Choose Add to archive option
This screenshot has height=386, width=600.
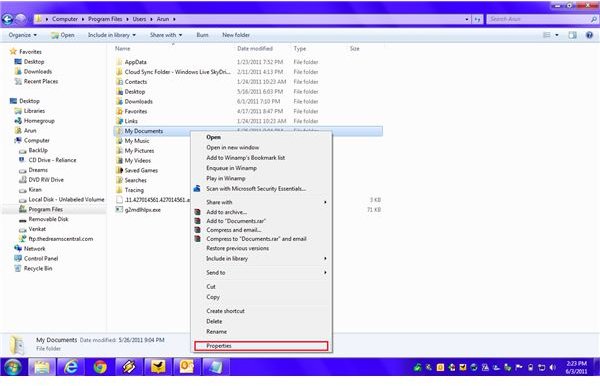point(262,212)
